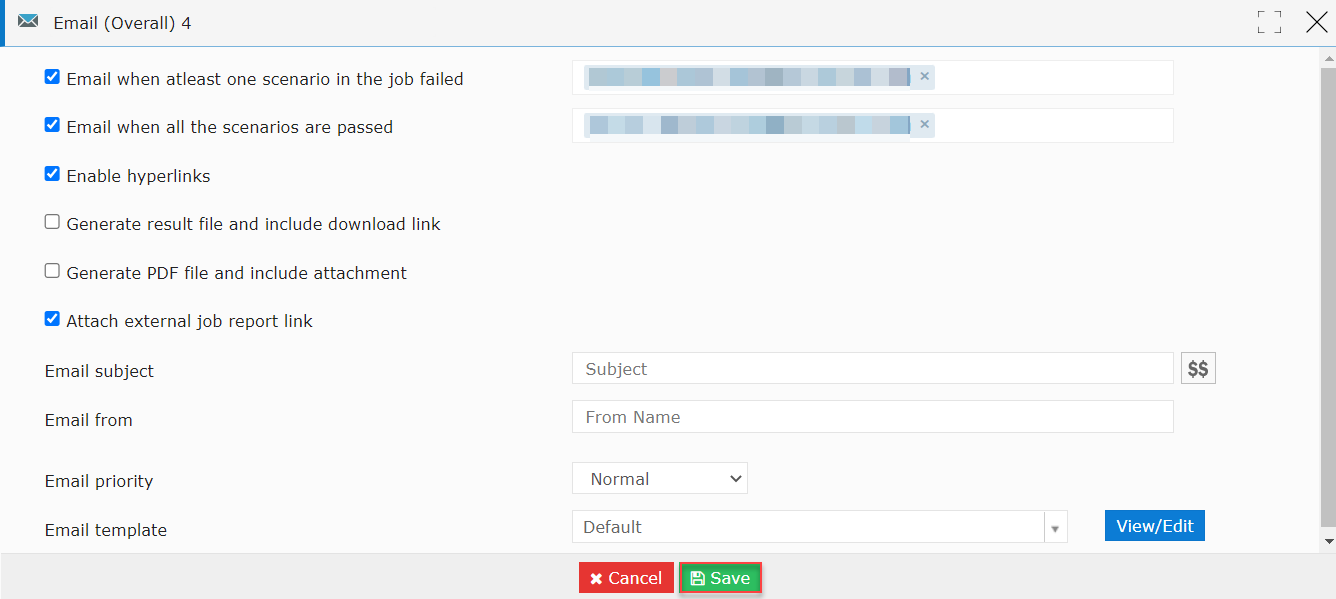Expand the dialog with the fullscreen icon
The image size is (1336, 599).
pyautogui.click(x=1269, y=22)
